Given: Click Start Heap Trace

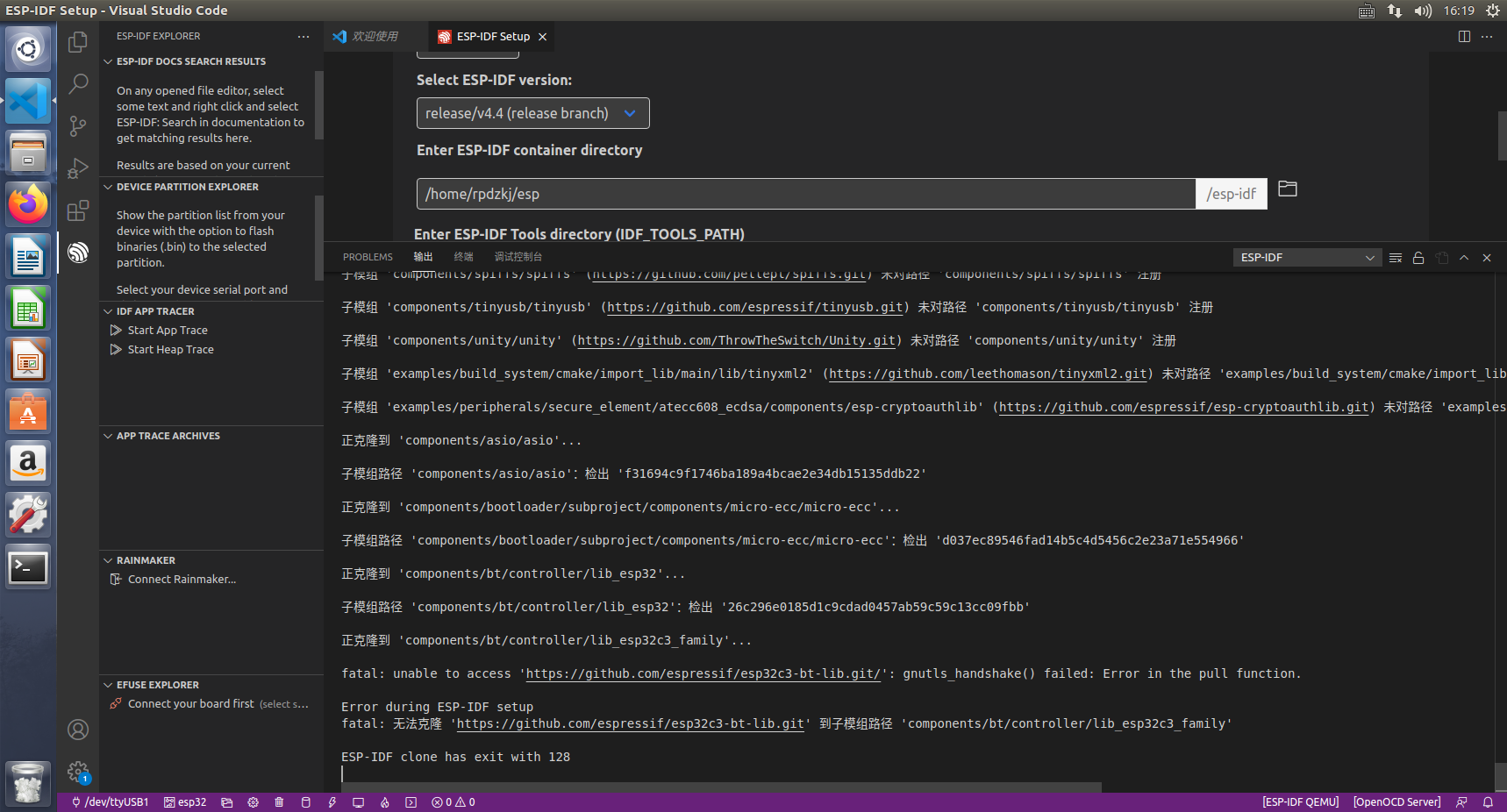Looking at the screenshot, I should 170,350.
